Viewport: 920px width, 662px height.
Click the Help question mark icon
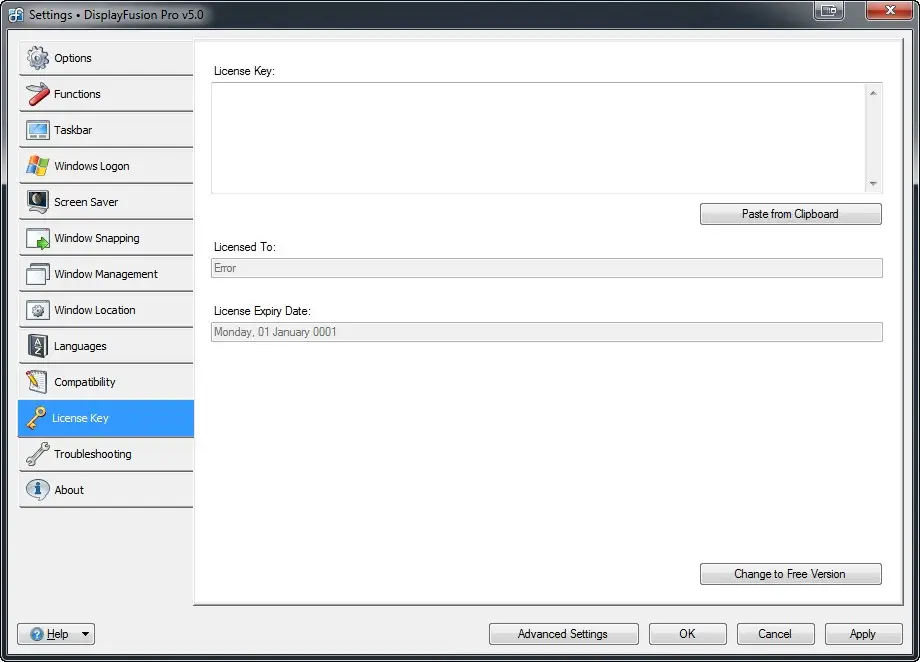37,634
